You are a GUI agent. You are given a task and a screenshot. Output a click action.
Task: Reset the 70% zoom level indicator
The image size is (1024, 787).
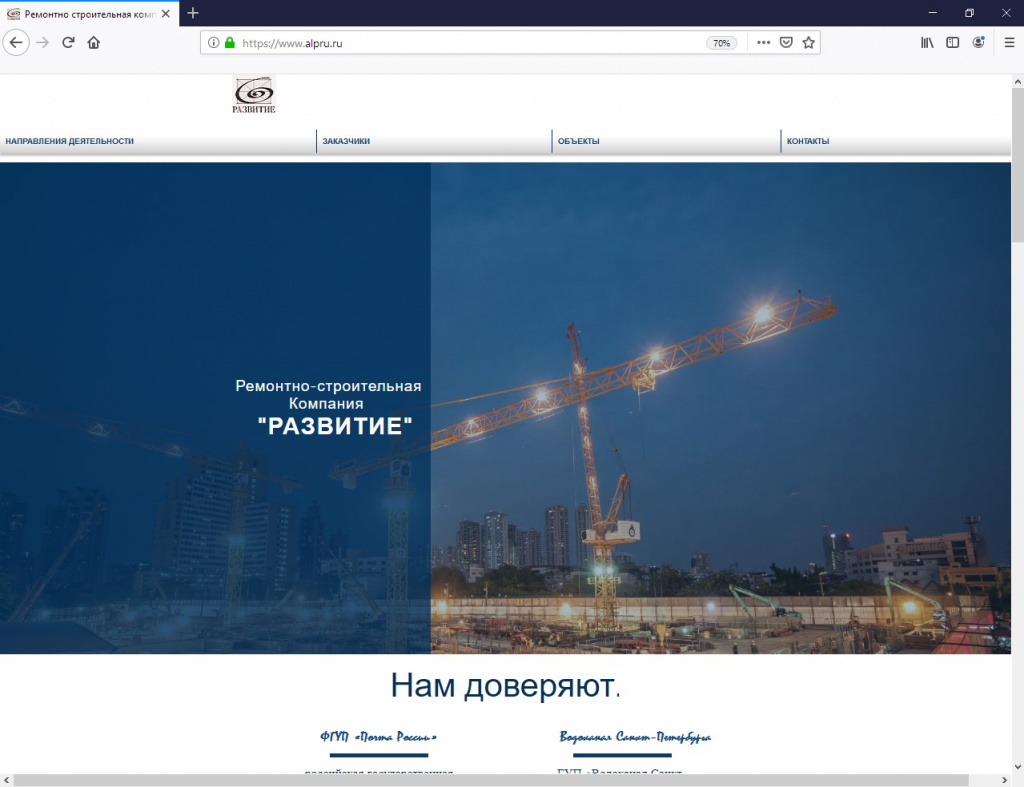(721, 43)
